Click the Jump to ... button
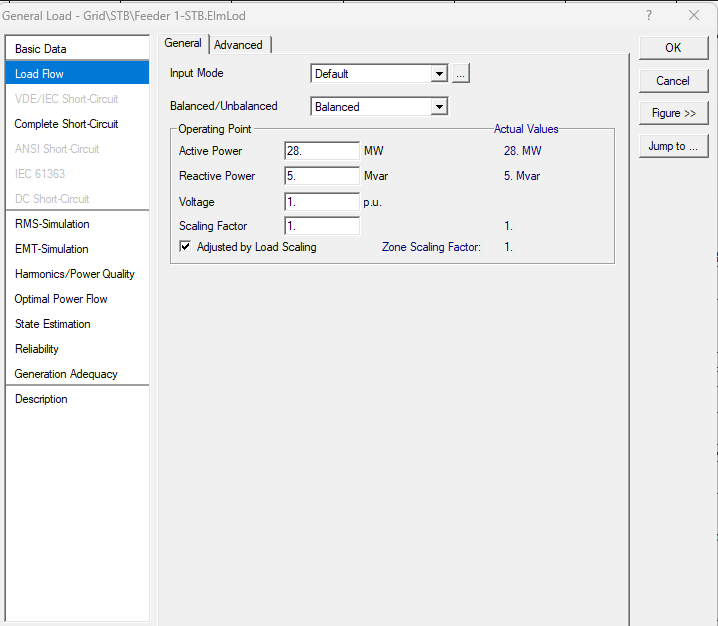Image resolution: width=718 pixels, height=626 pixels. pos(673,146)
